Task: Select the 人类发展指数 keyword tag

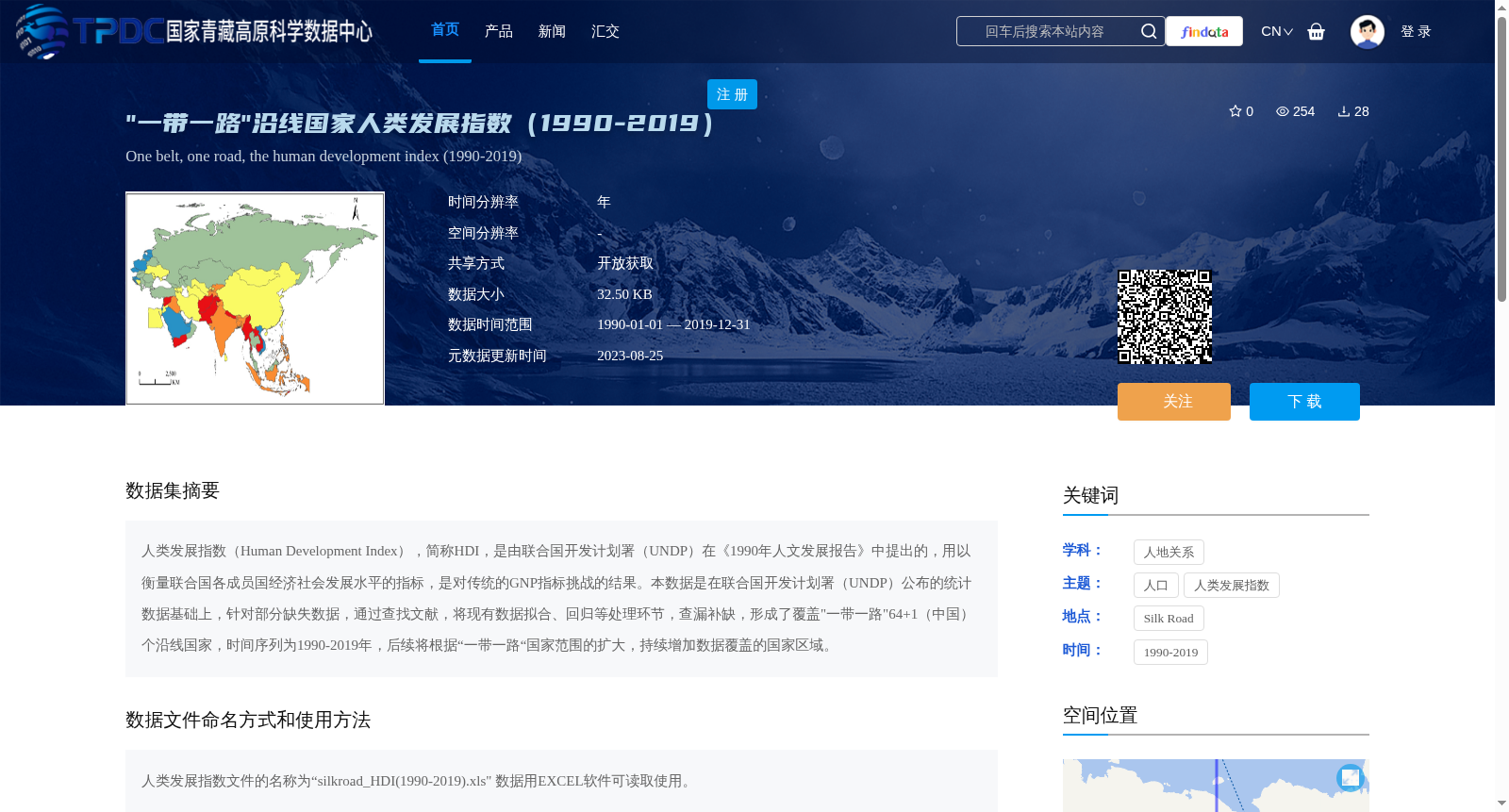Action: 1232,585
